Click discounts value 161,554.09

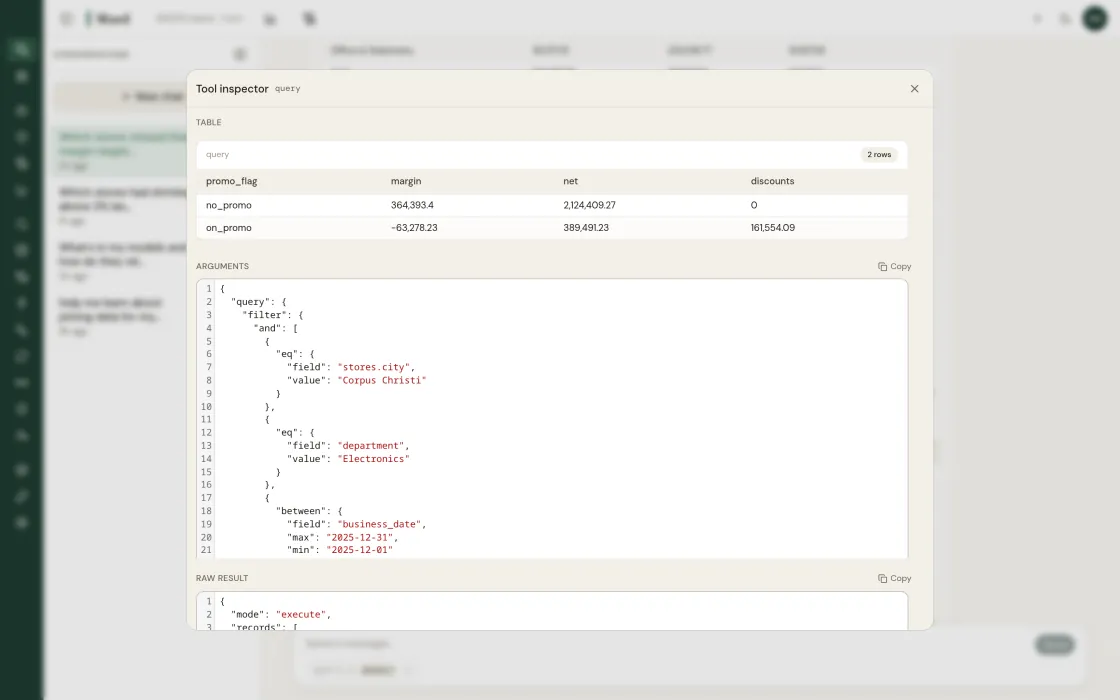(773, 228)
